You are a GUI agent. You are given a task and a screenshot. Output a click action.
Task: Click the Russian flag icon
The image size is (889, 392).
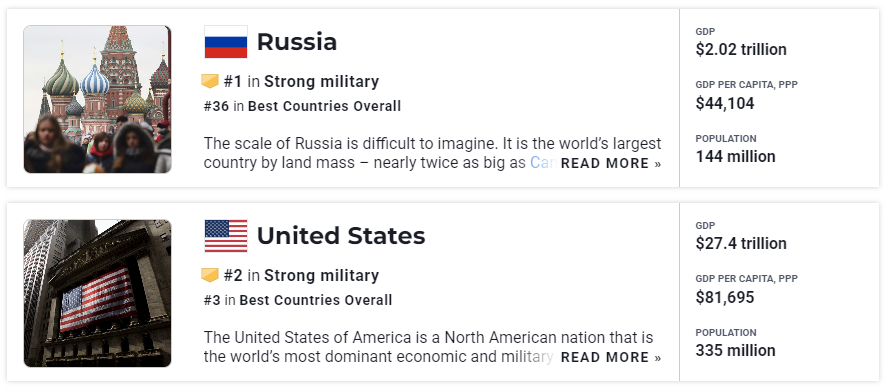click(x=226, y=42)
